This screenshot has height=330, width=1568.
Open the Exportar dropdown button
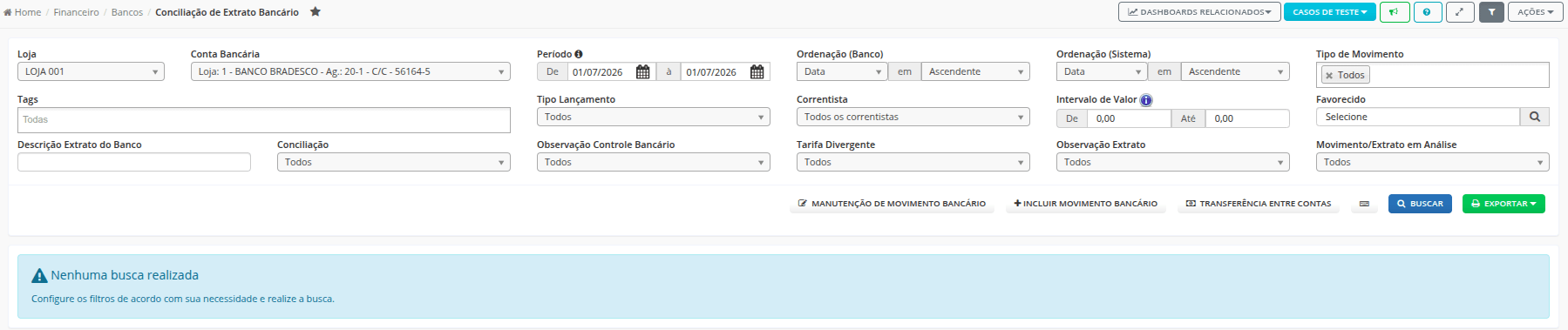[1504, 204]
